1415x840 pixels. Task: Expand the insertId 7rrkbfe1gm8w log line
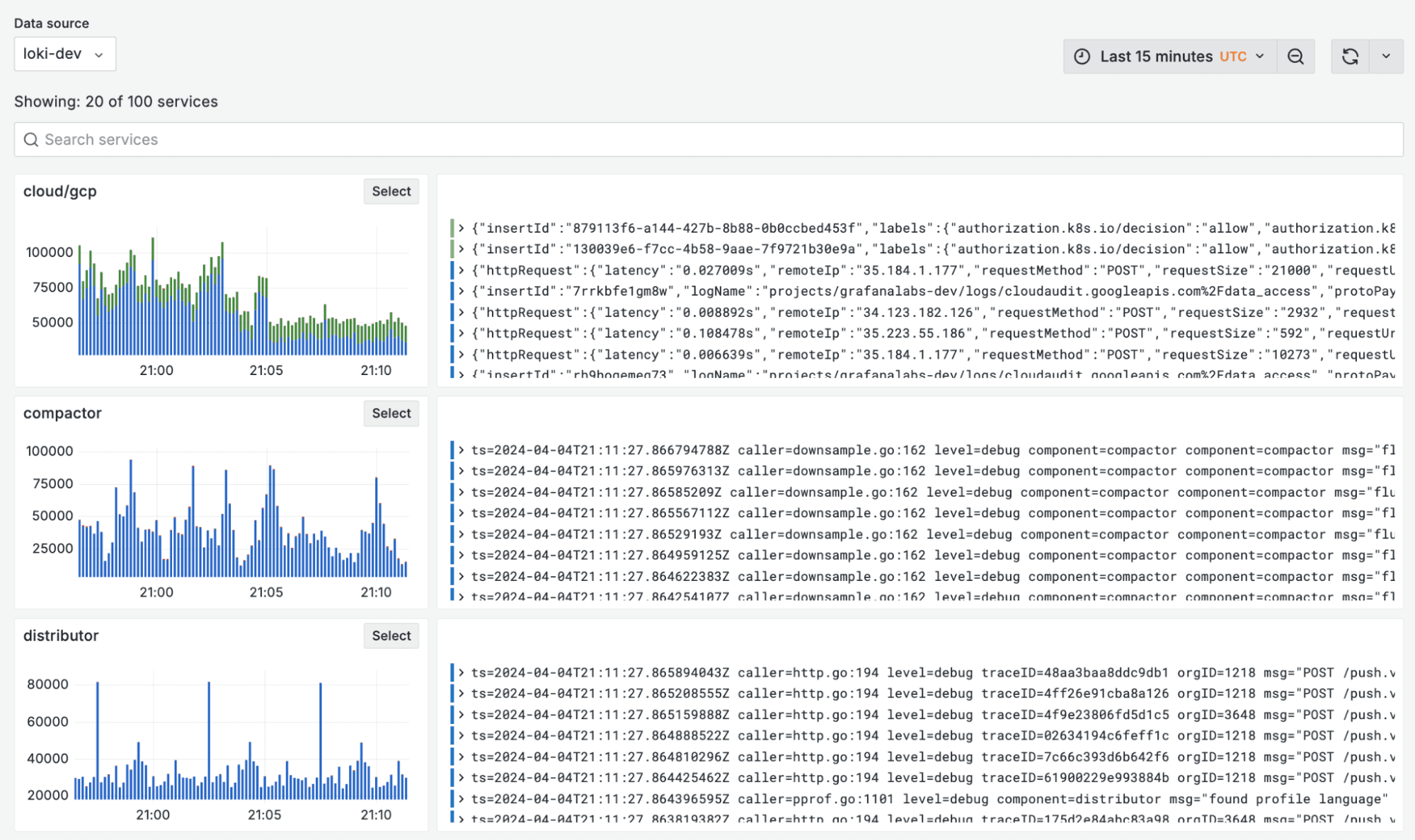click(461, 291)
